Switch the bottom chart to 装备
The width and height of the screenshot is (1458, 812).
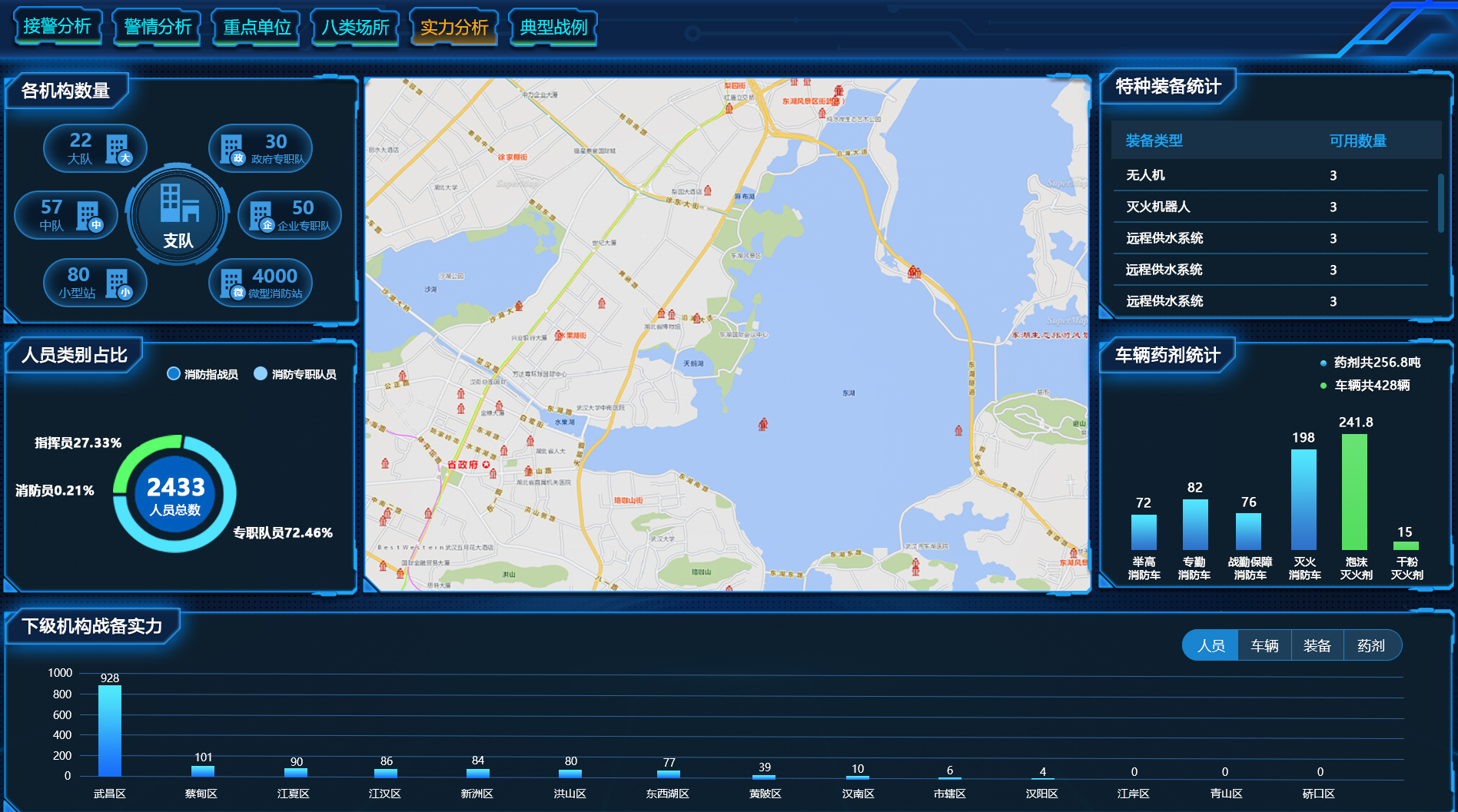pyautogui.click(x=1317, y=645)
